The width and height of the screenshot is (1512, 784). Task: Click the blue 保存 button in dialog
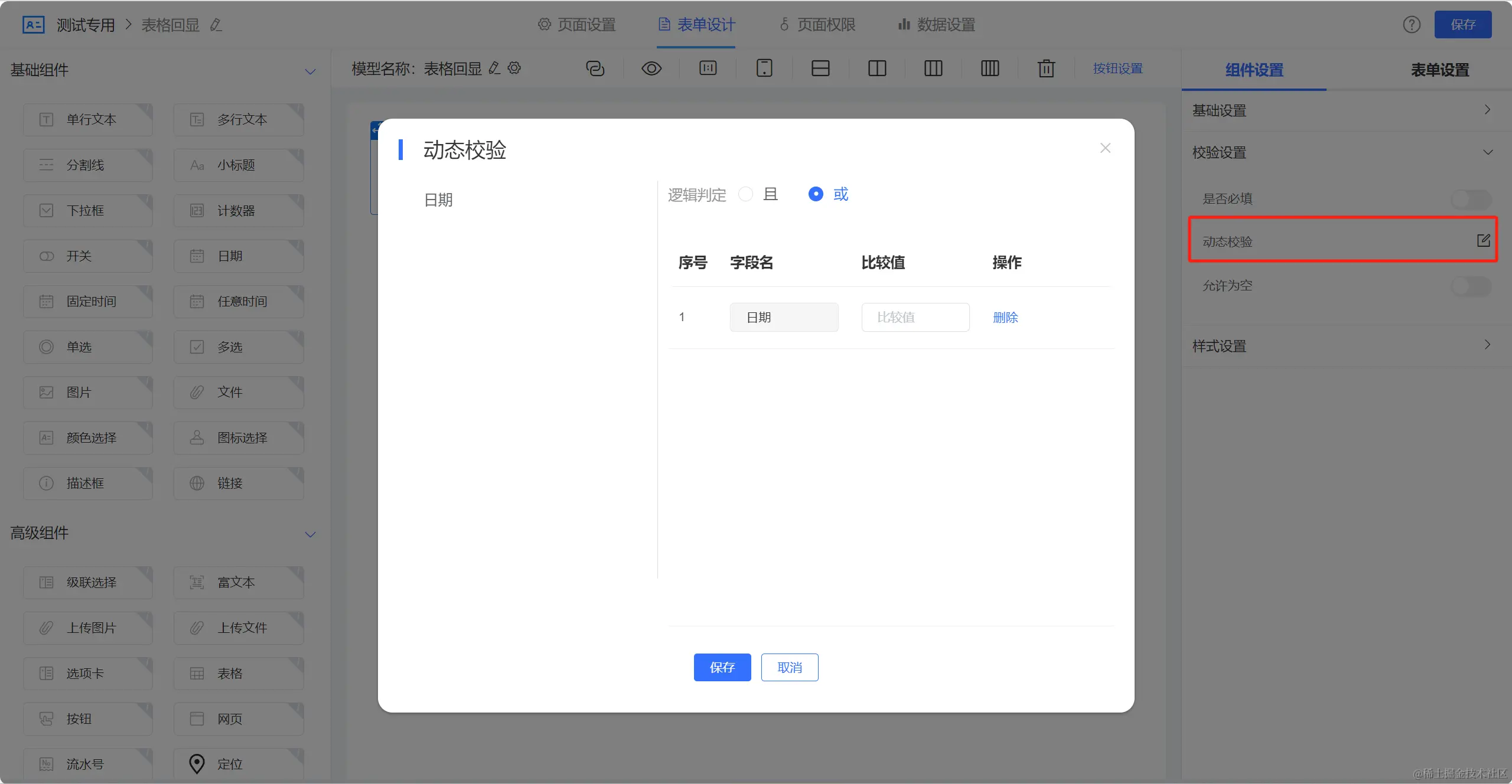coord(722,667)
